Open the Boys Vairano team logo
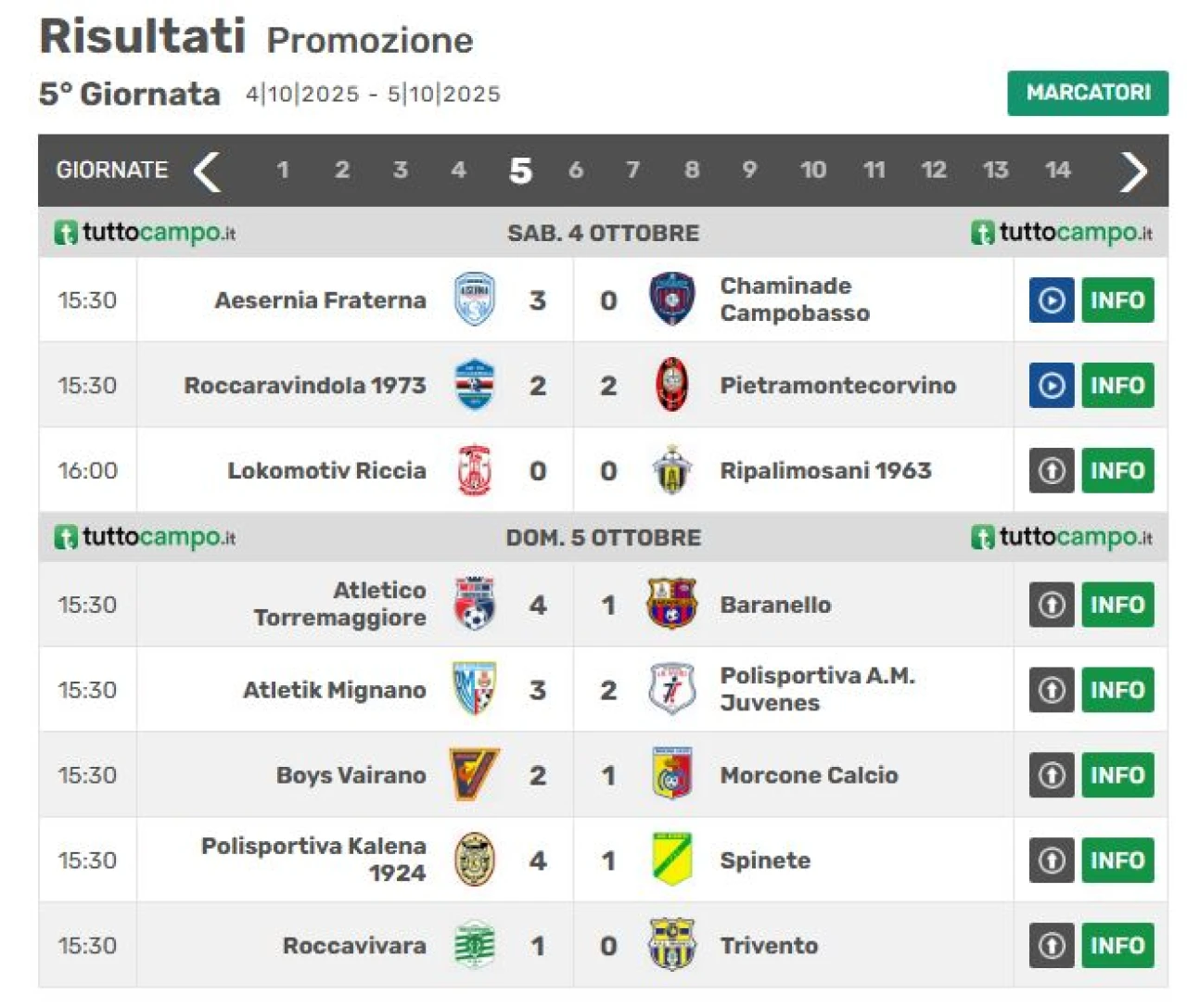Viewport: 1187px width, 1008px height. pyautogui.click(x=475, y=774)
